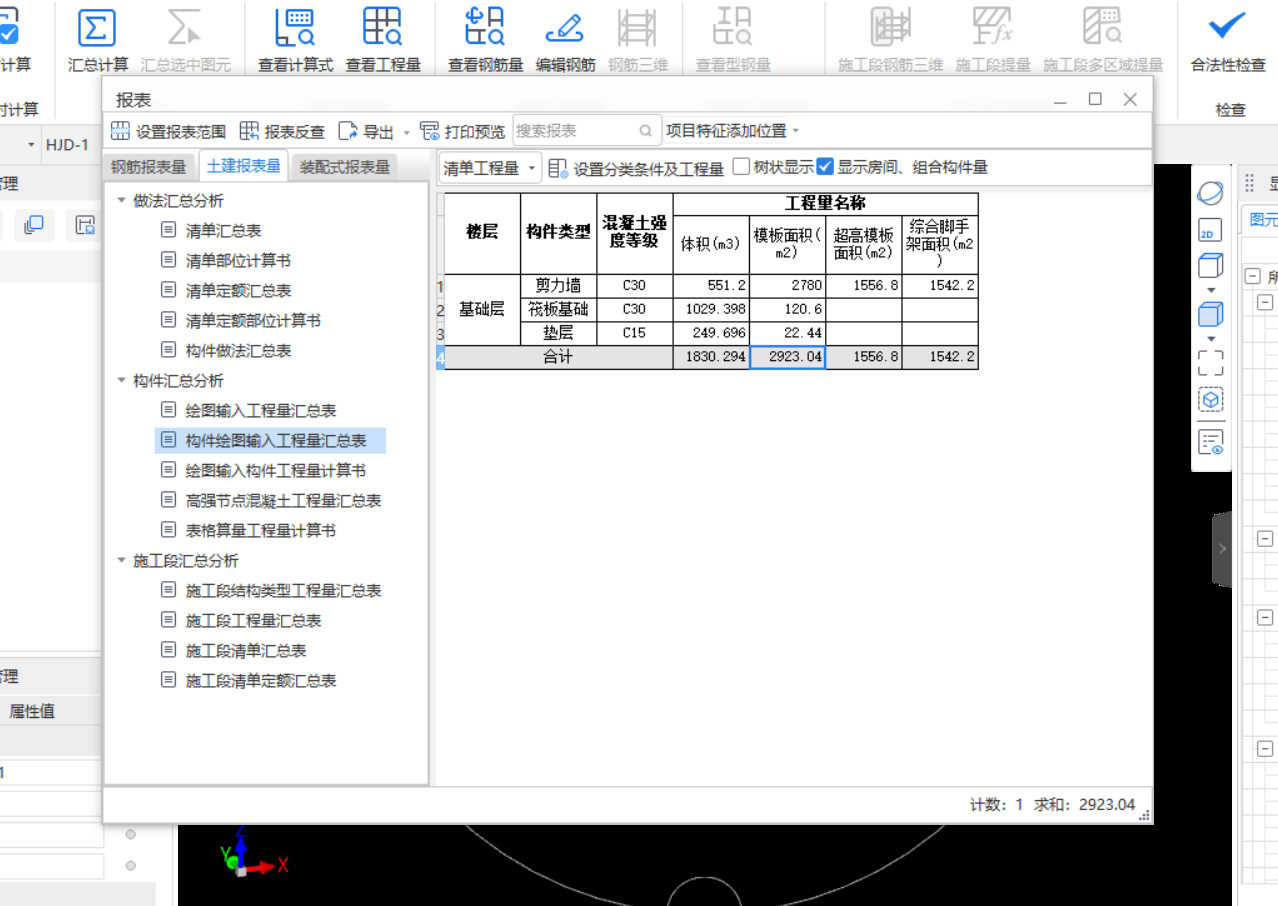Click the solid blue cube icon

[x=1210, y=315]
